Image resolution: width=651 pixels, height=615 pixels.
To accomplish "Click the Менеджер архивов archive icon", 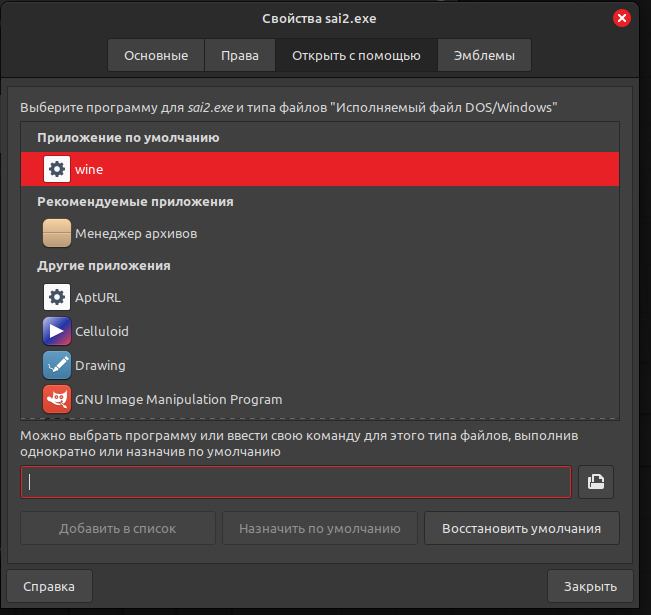I will click(x=57, y=233).
